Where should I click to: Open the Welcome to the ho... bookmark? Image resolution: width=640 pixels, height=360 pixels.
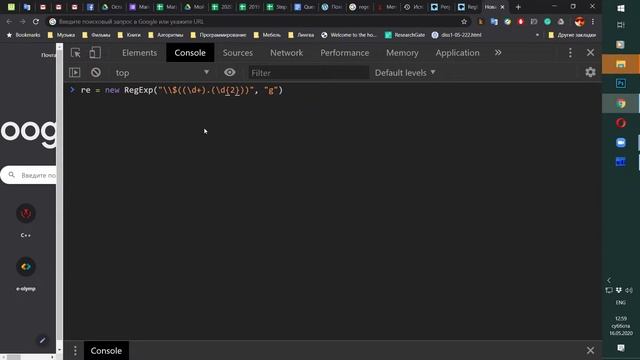pos(349,35)
